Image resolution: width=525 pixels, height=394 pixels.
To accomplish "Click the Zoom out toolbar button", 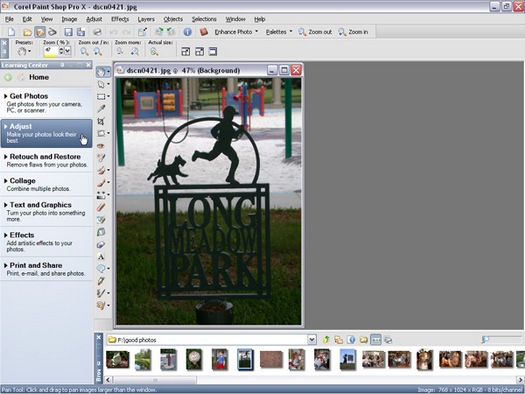I will click(315, 32).
